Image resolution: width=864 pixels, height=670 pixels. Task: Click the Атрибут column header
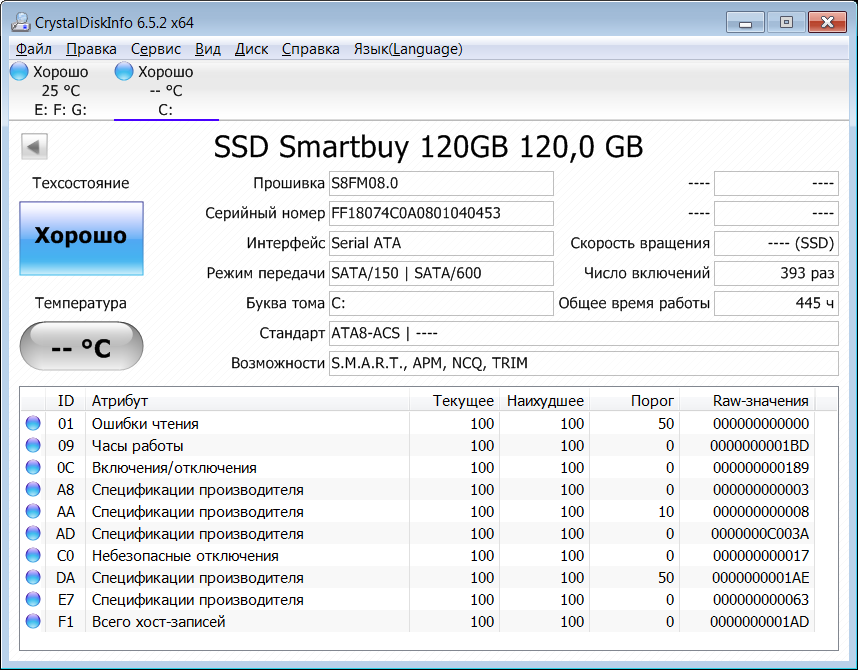coord(246,401)
